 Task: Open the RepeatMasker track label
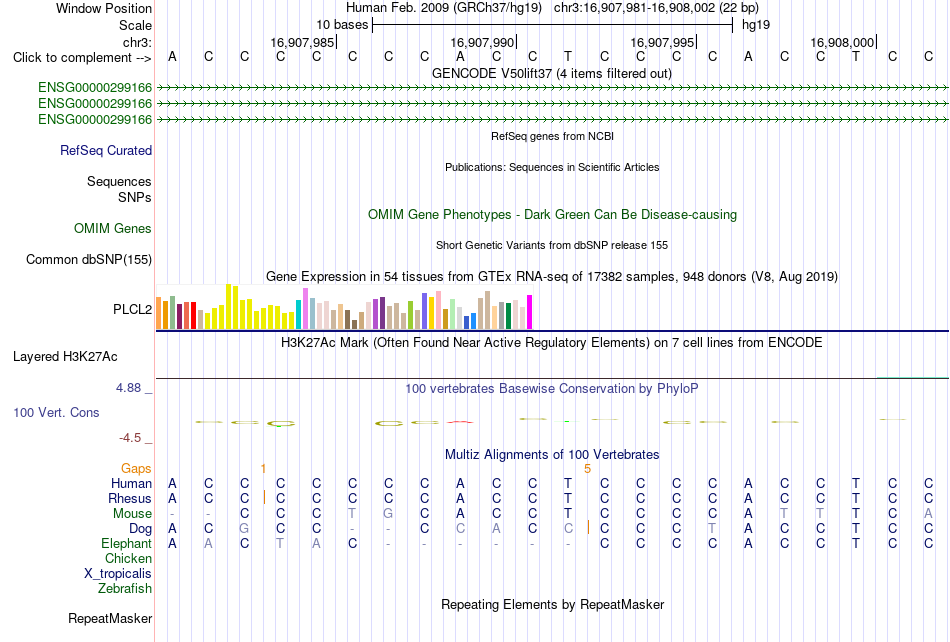110,618
